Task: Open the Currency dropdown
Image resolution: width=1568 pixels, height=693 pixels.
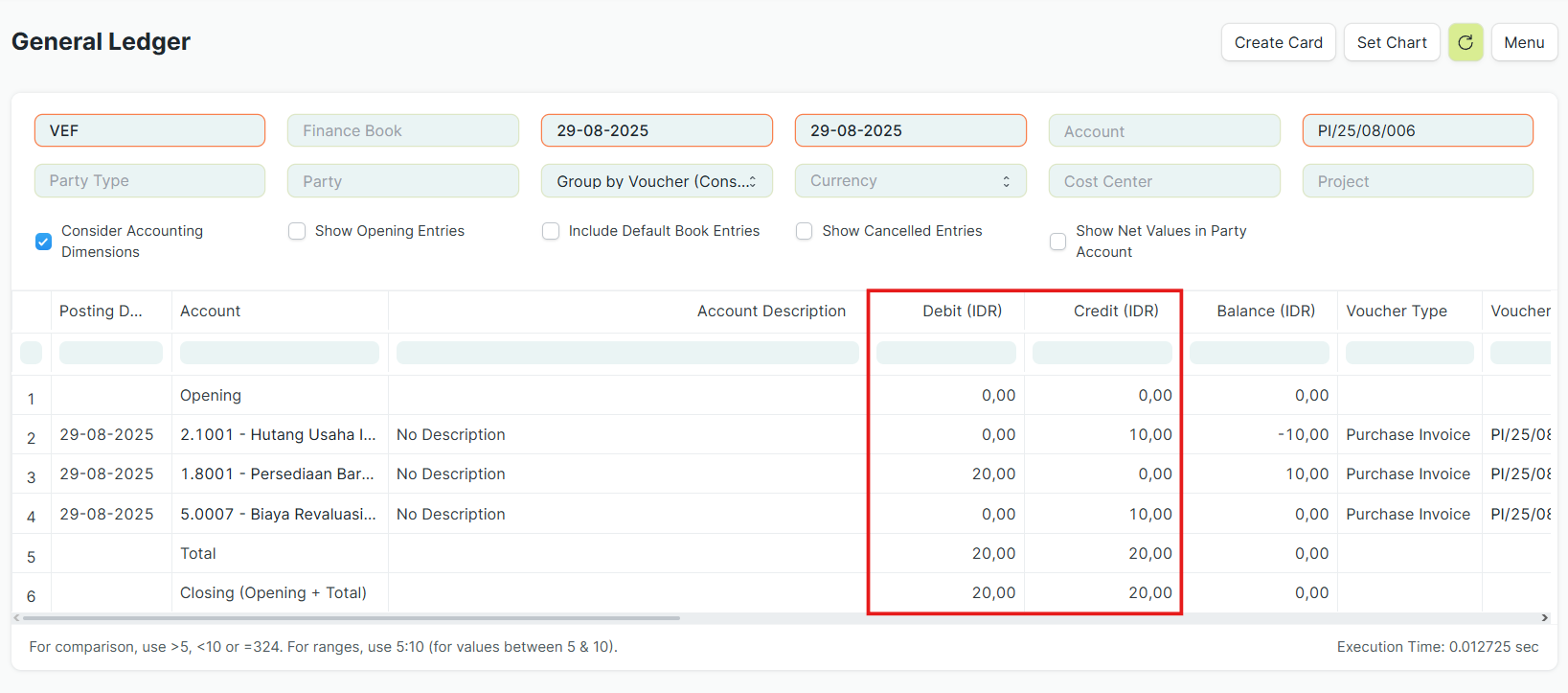Action: (x=910, y=181)
